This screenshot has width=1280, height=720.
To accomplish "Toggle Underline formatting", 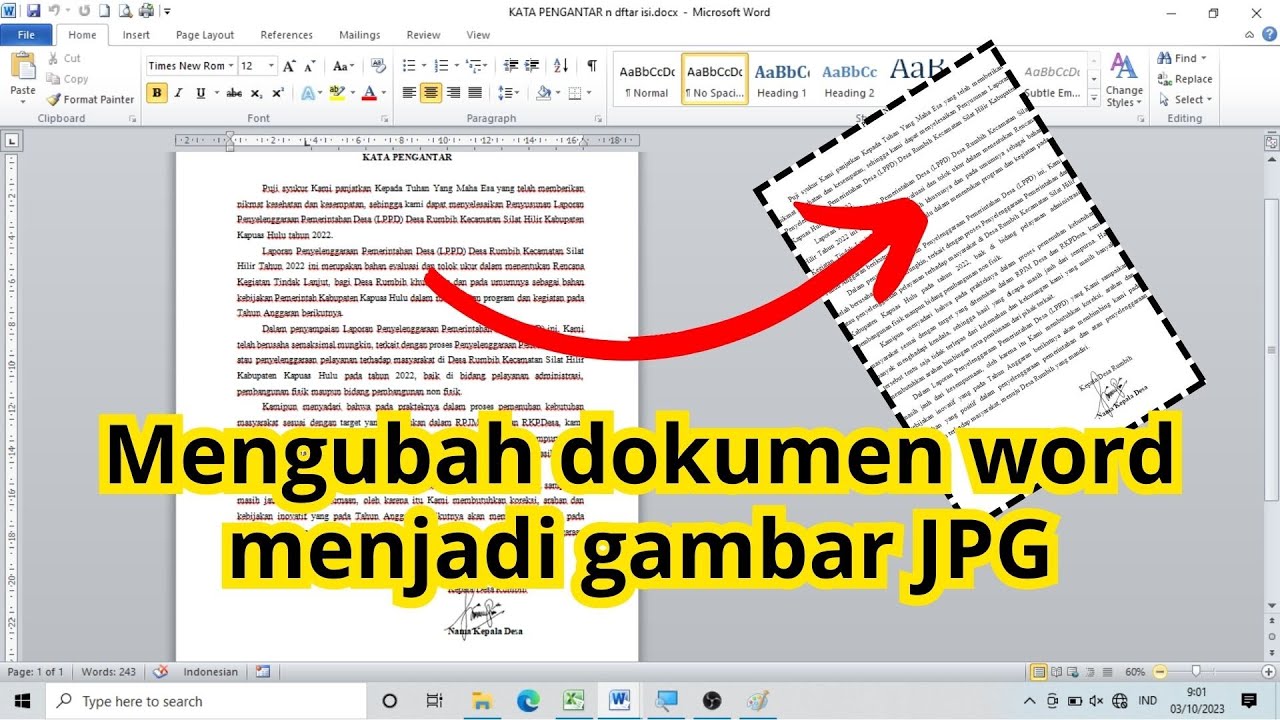I will point(200,93).
